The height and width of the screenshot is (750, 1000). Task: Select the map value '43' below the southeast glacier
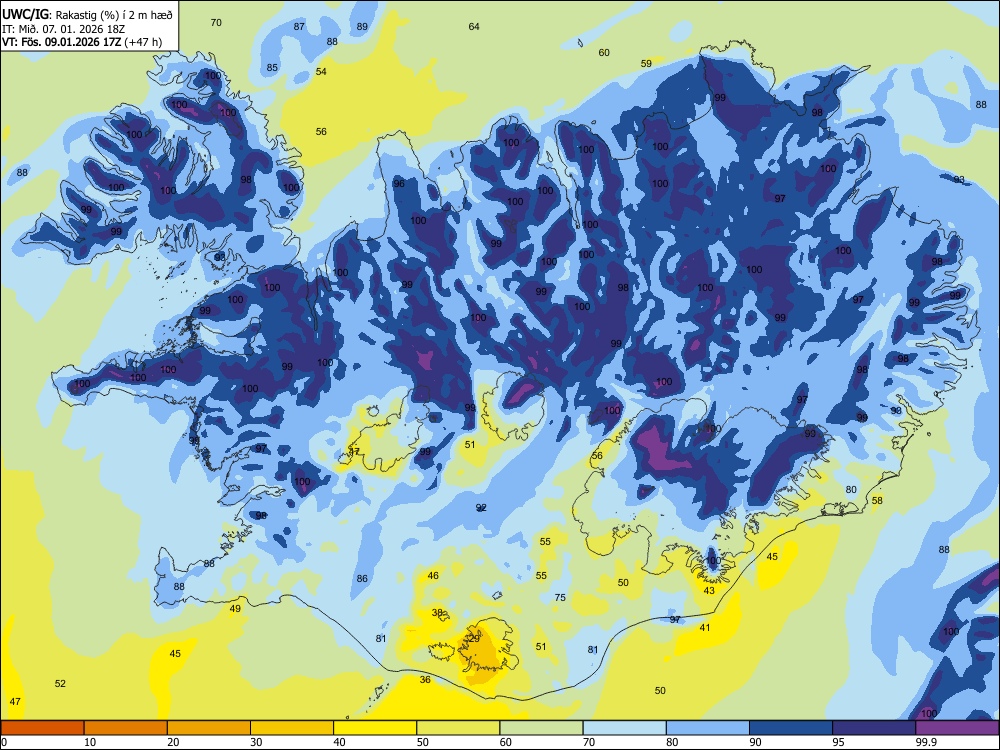point(709,591)
